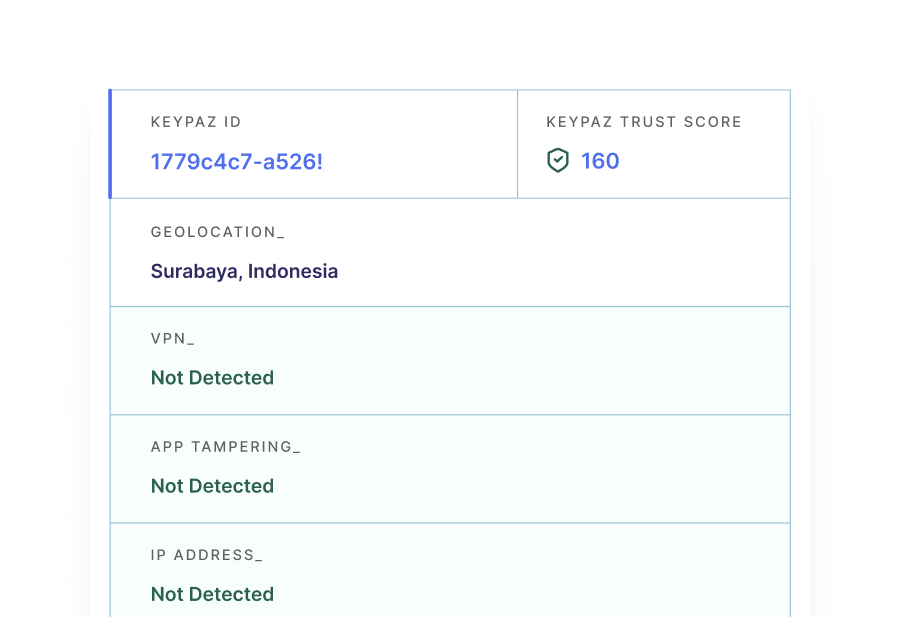
Task: Click Not Detected status under VPN_
Action: (212, 378)
